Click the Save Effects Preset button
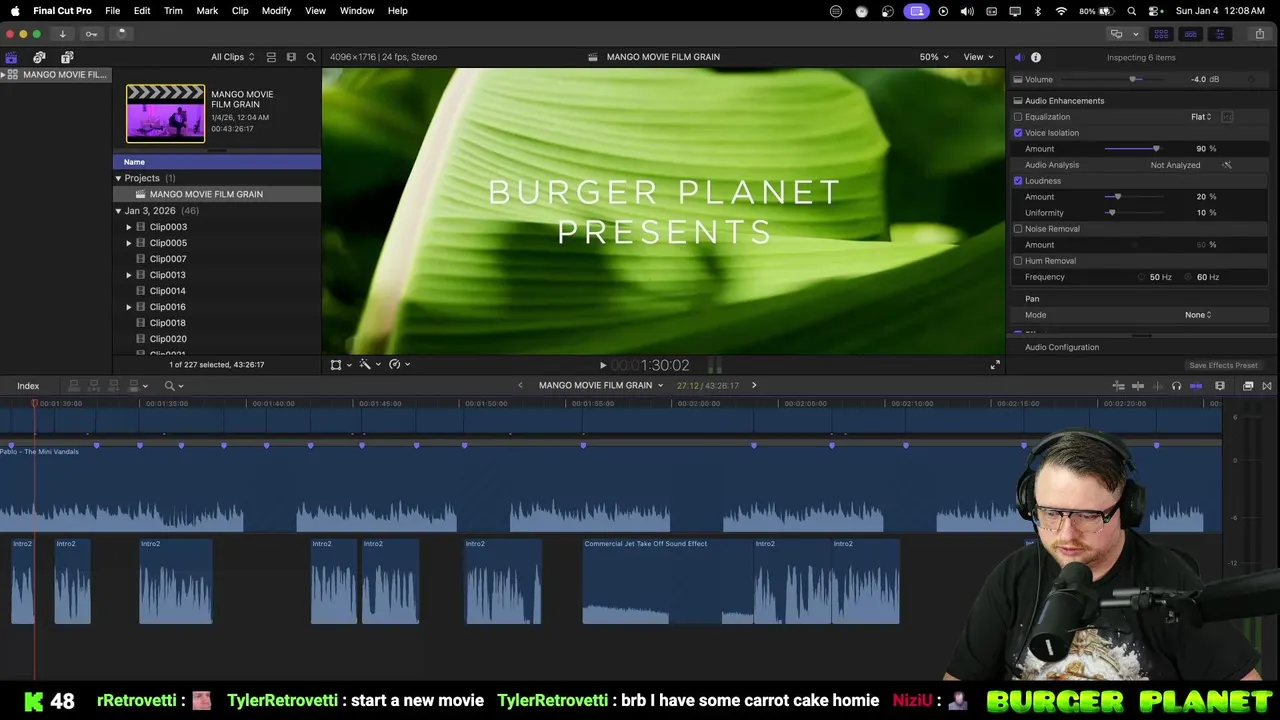Viewport: 1280px width, 720px height. [1223, 365]
